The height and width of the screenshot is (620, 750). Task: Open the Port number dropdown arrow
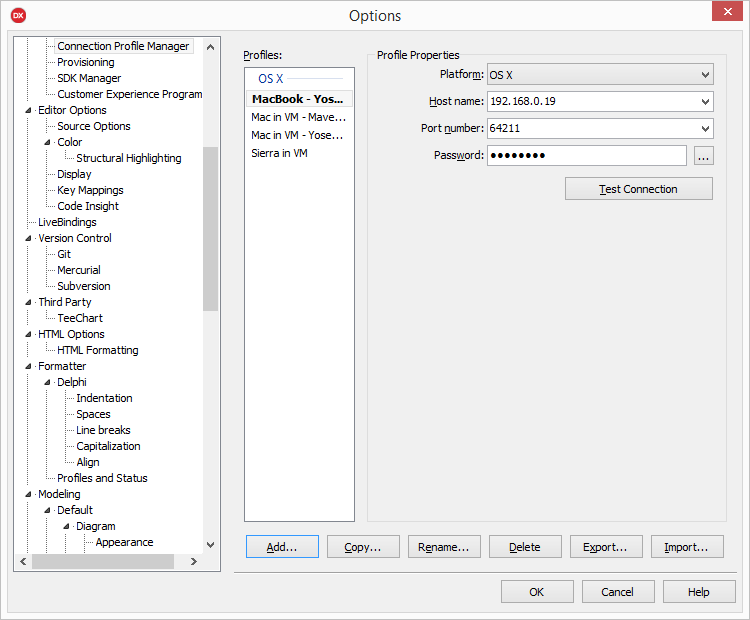pos(705,129)
